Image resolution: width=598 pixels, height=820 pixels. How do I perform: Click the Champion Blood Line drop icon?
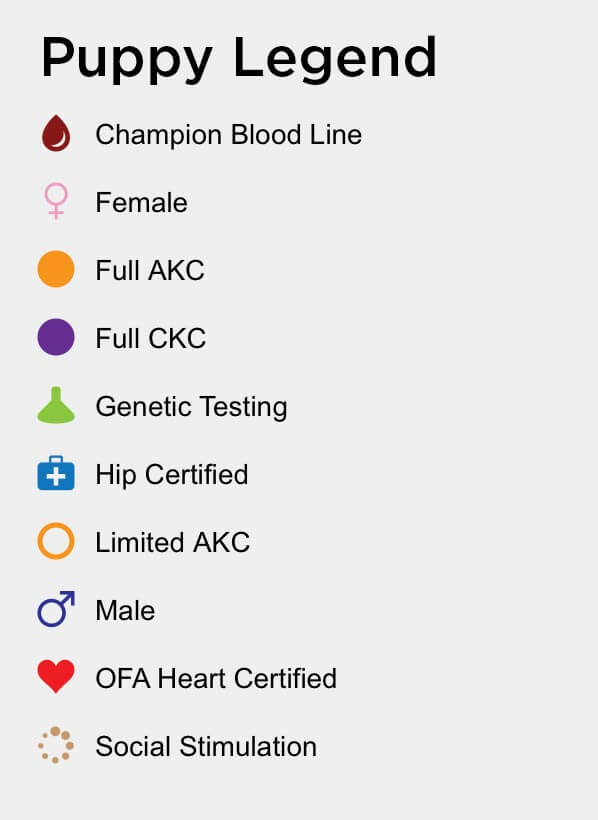(x=56, y=133)
